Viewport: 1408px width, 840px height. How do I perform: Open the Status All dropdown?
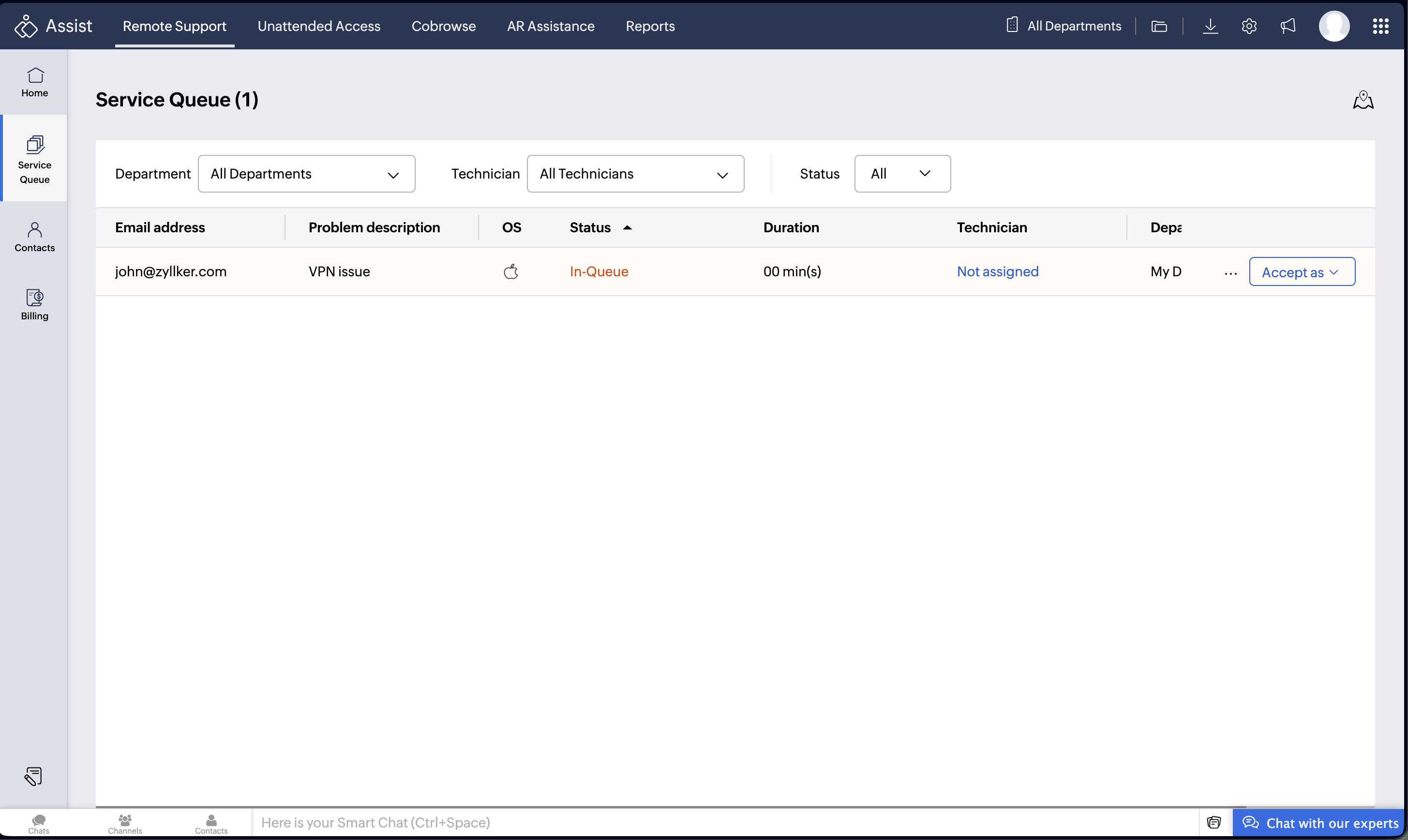[x=902, y=174]
